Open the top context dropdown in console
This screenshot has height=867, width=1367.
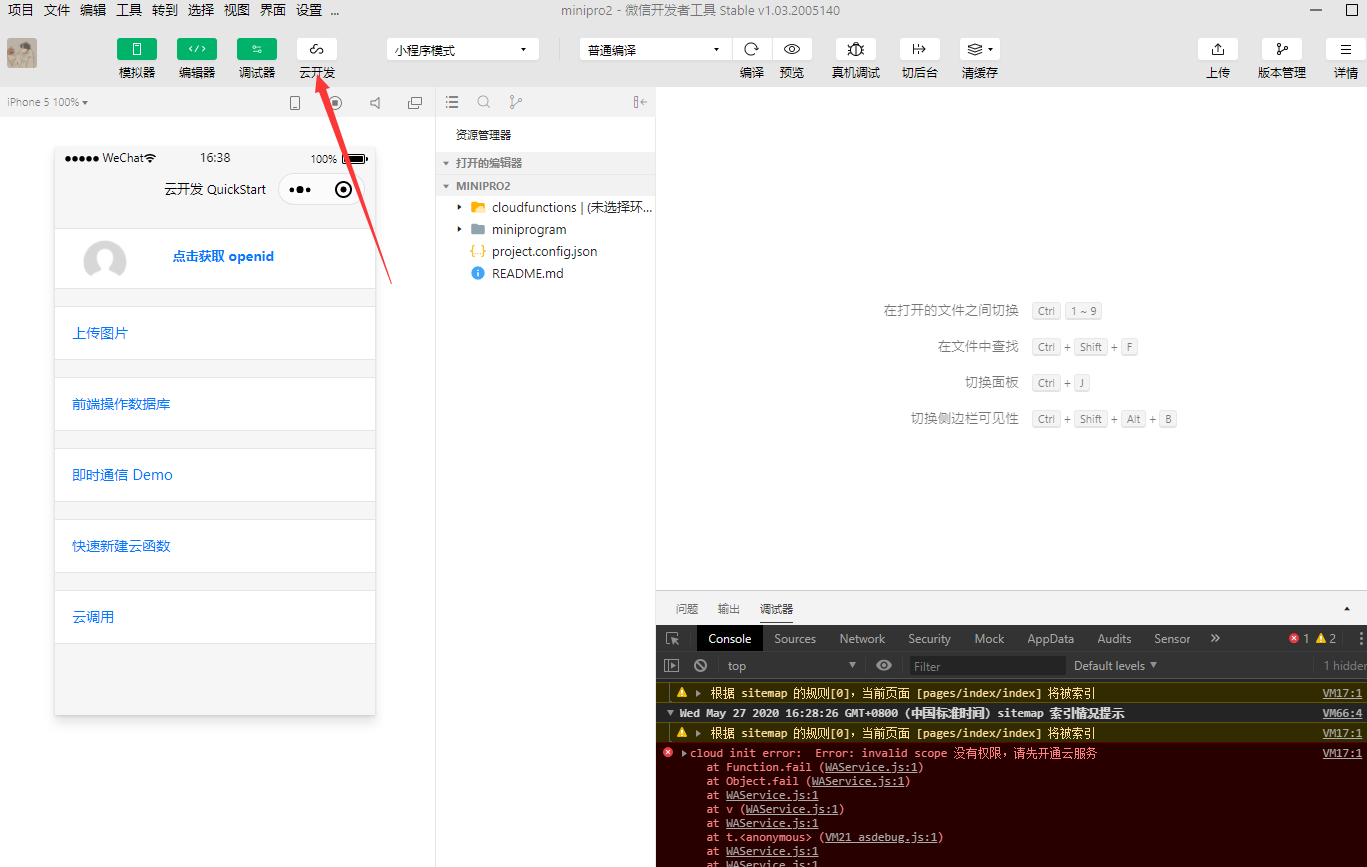(791, 665)
